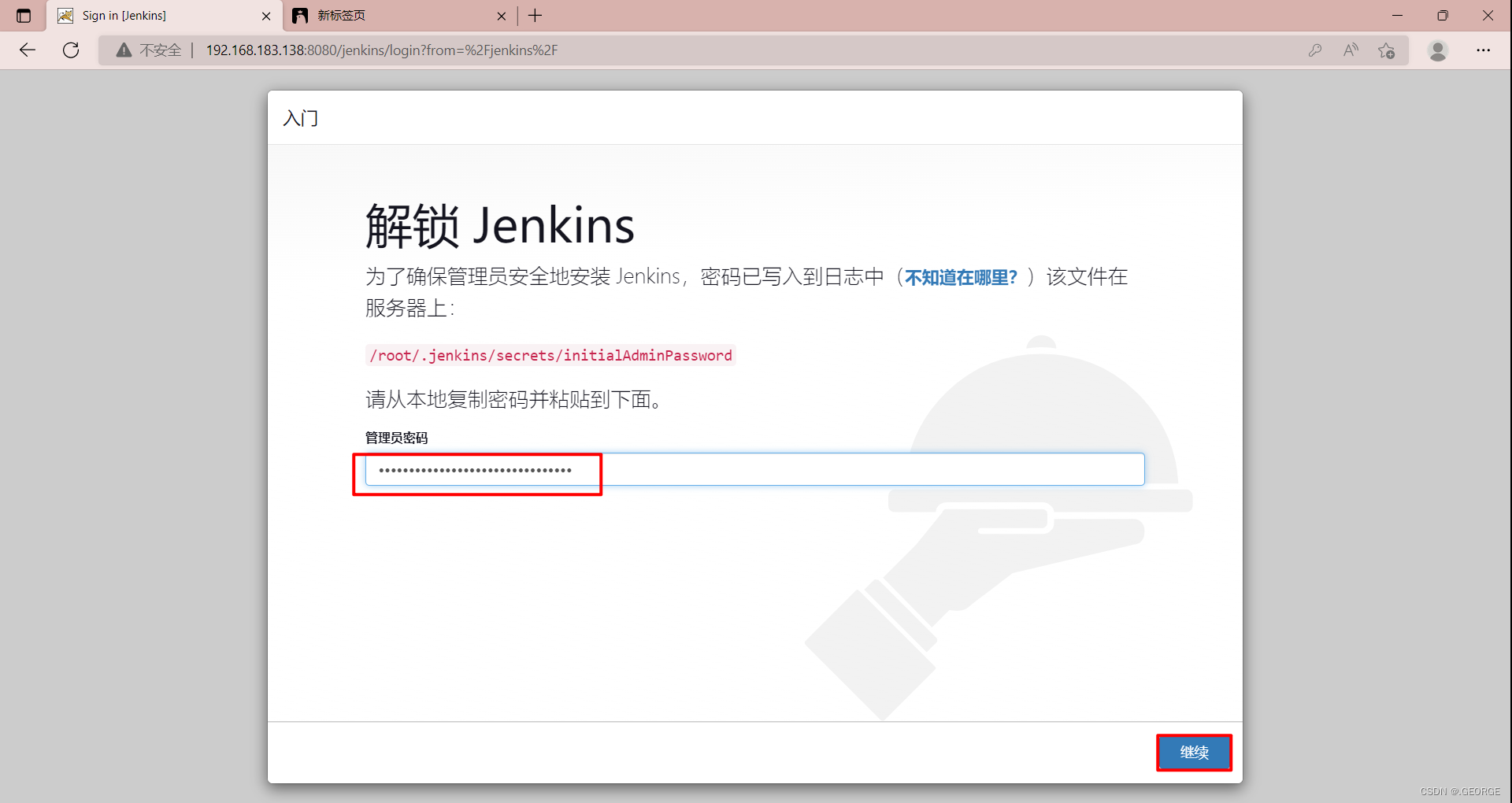The width and height of the screenshot is (1512, 803).
Task: Restore down the browser window
Action: [1443, 16]
